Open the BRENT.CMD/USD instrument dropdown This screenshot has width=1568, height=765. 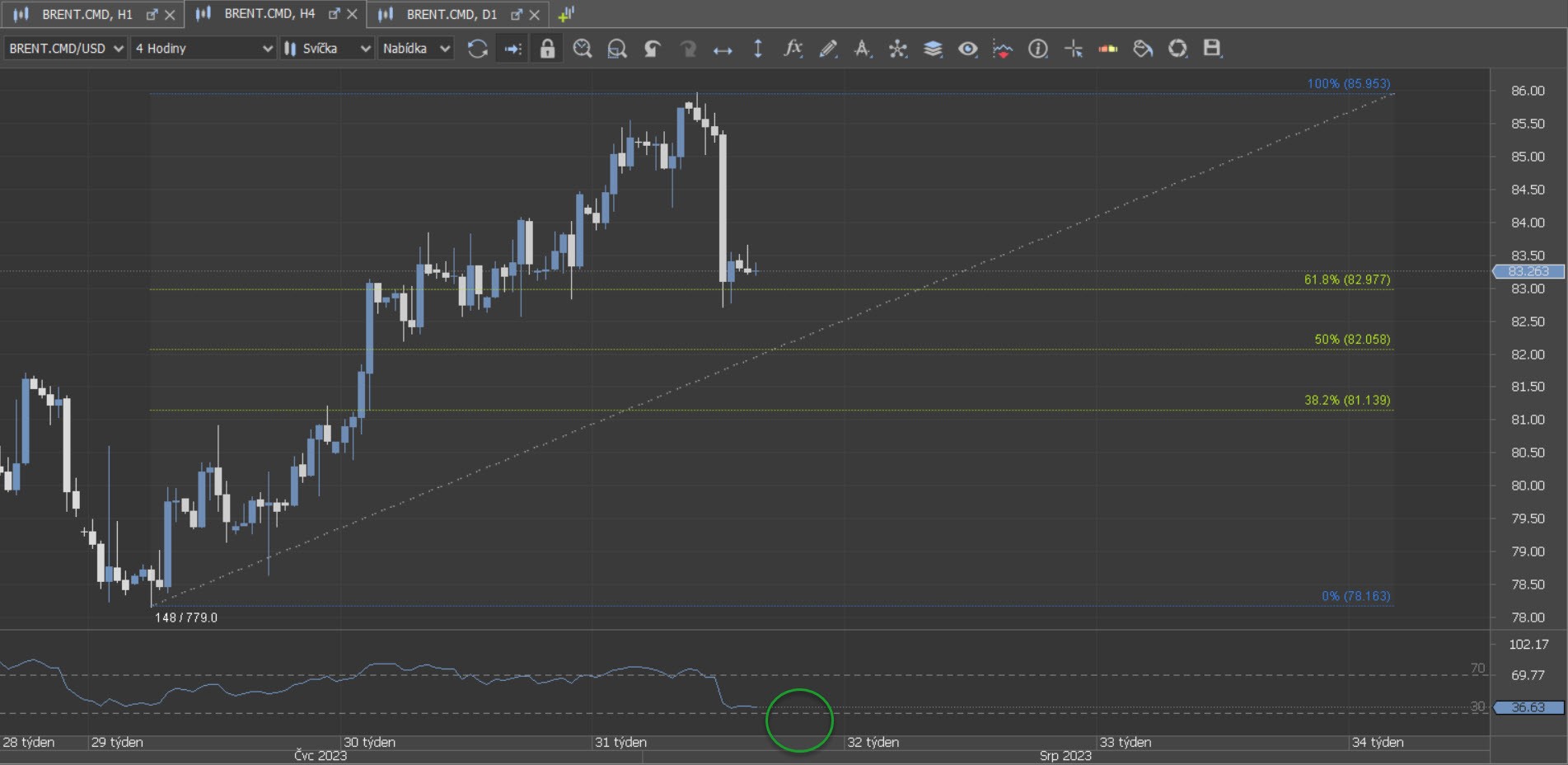66,49
